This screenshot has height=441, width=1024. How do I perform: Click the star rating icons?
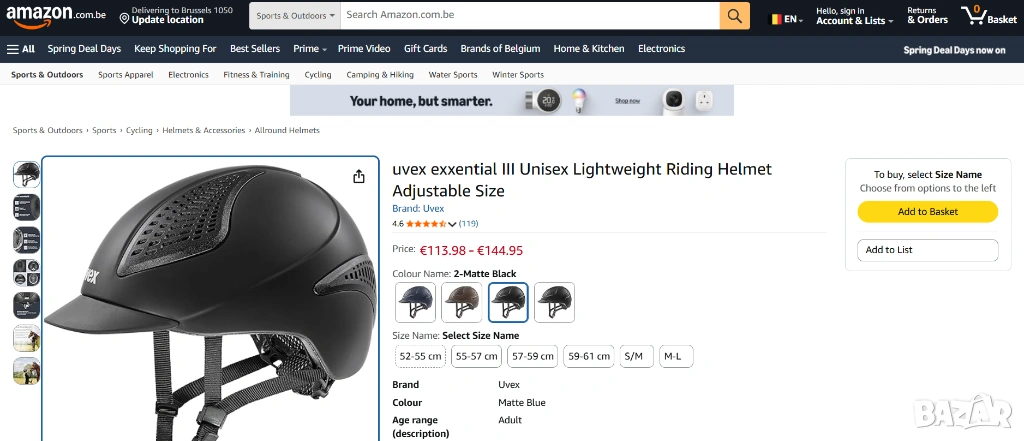tap(425, 224)
